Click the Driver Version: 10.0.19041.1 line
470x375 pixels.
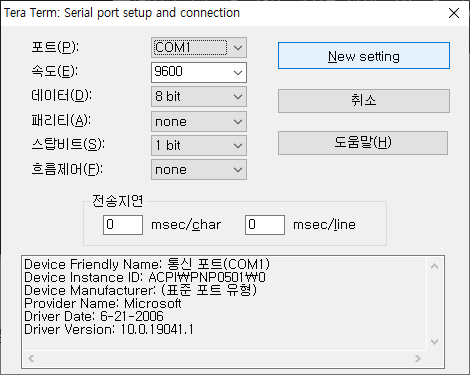[x=109, y=329]
